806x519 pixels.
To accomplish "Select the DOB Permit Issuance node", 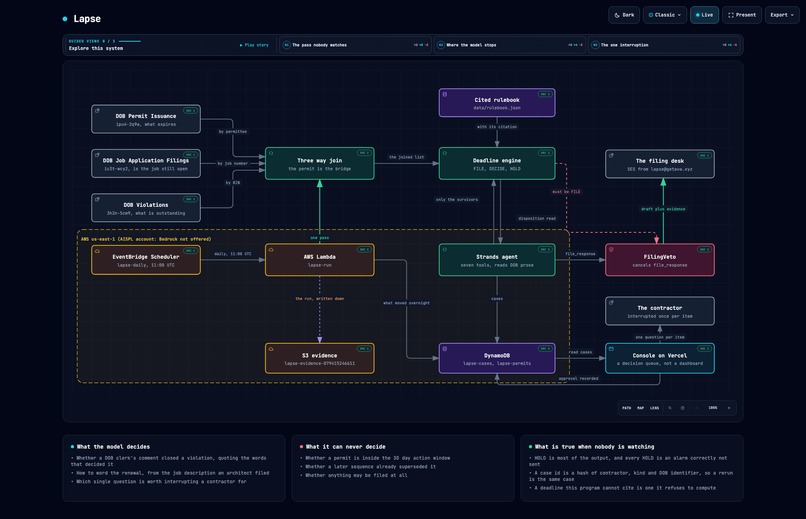I will pyautogui.click(x=146, y=119).
